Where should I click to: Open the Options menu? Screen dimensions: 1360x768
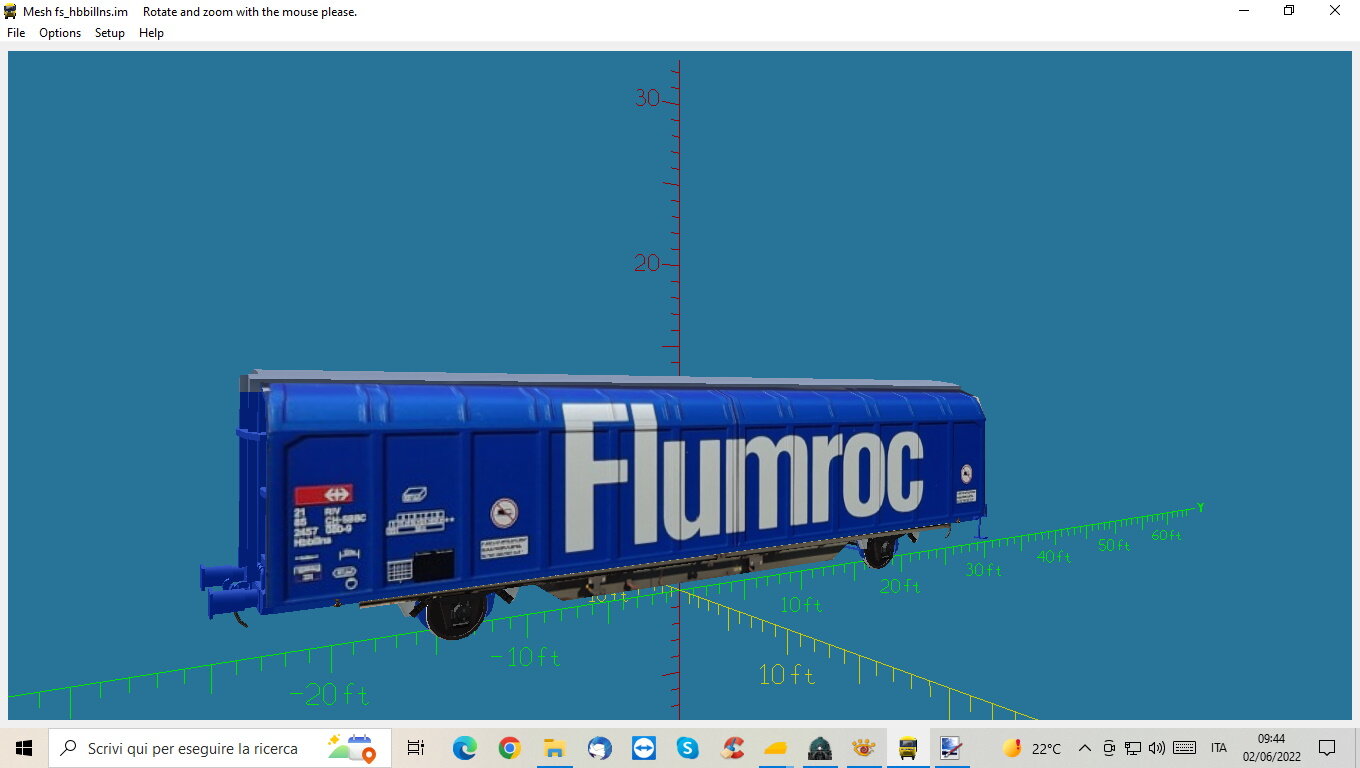point(60,33)
